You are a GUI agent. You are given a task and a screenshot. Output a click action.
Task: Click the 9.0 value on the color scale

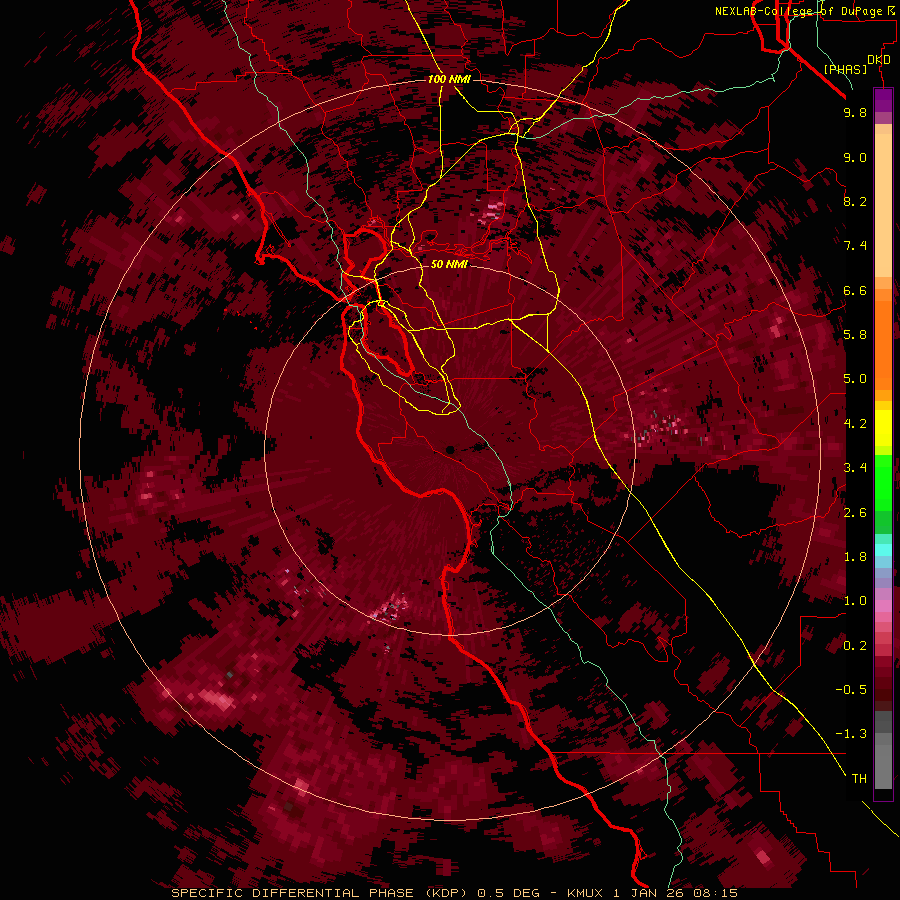[x=855, y=157]
